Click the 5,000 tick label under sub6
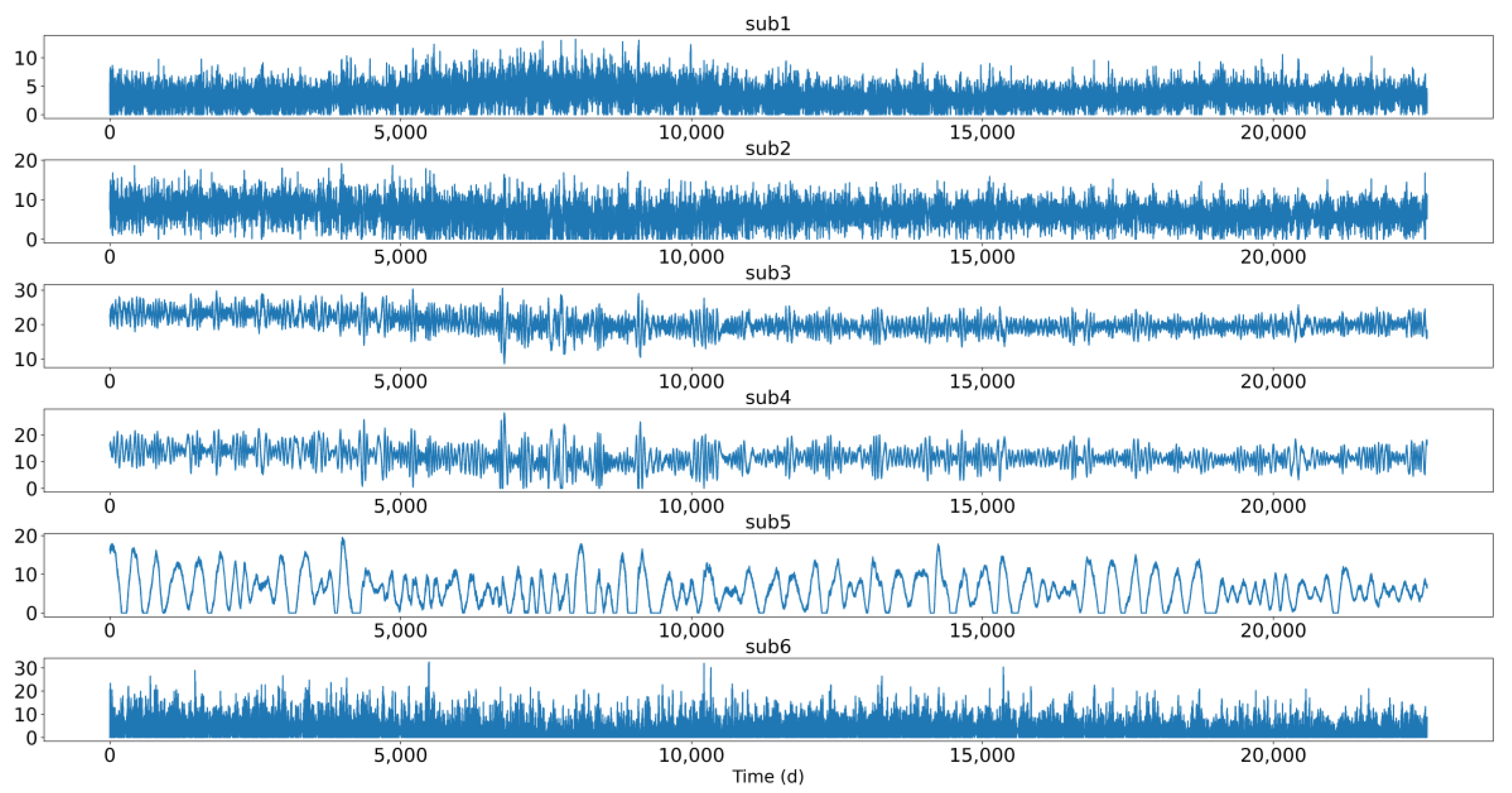 400,755
